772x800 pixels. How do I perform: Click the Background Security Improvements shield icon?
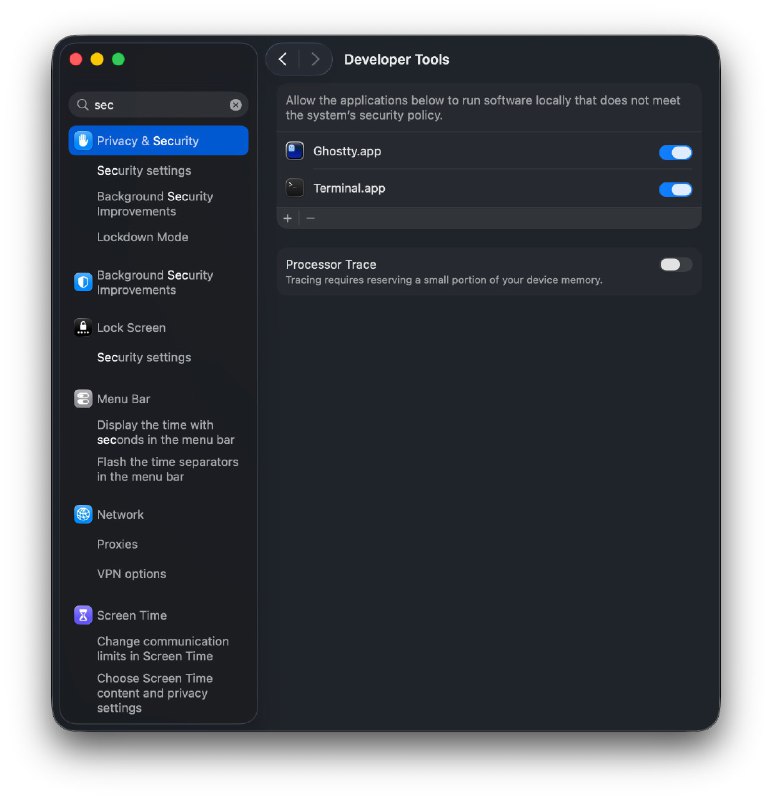(83, 282)
